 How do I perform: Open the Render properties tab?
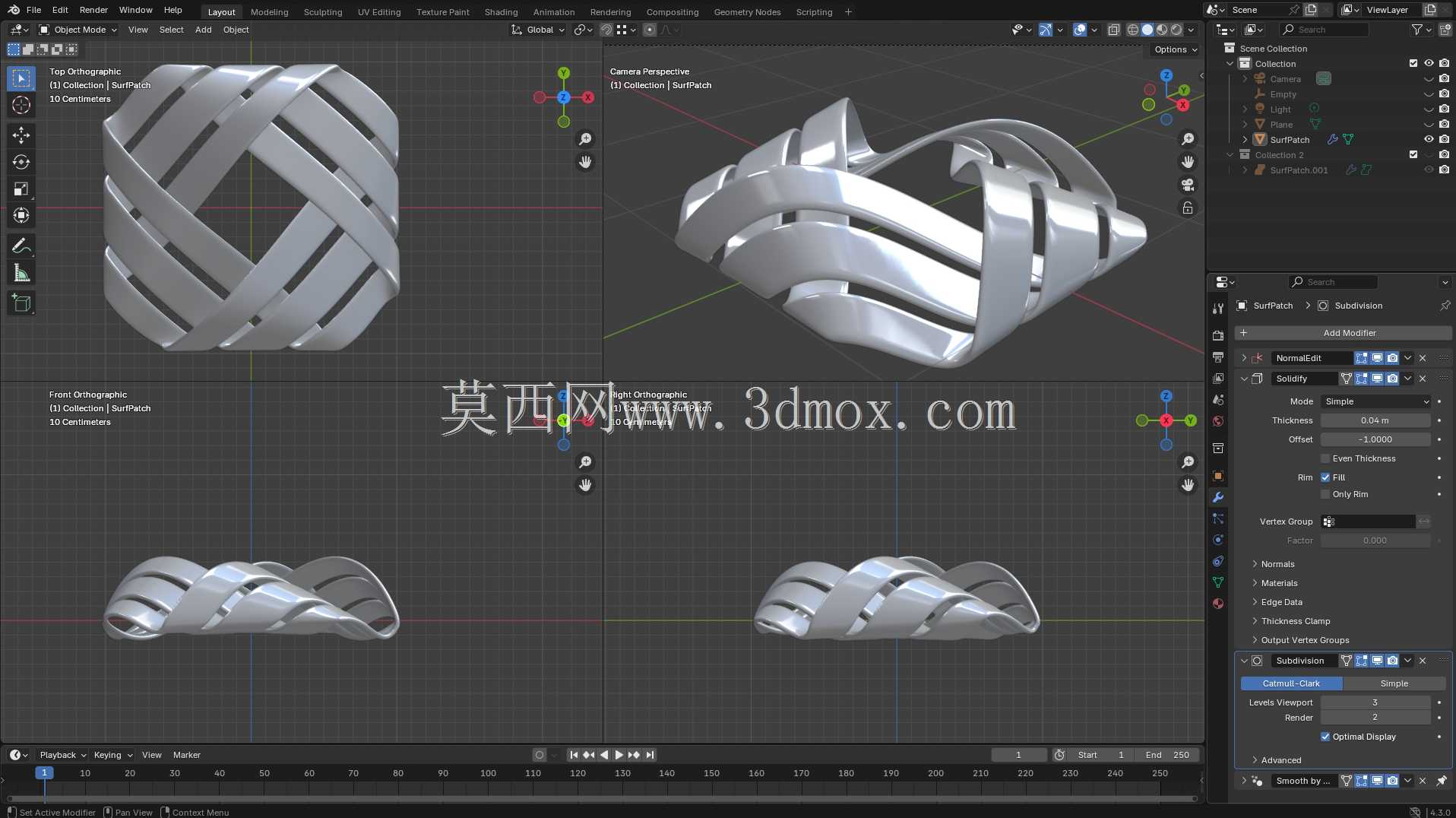(x=1218, y=335)
